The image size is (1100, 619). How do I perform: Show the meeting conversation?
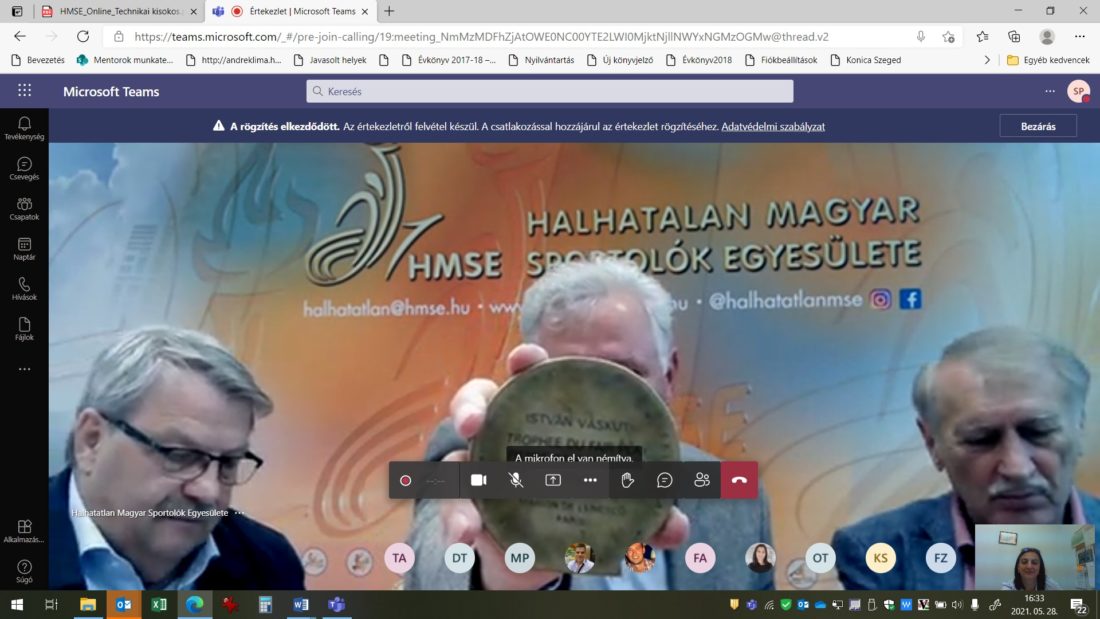tap(664, 480)
